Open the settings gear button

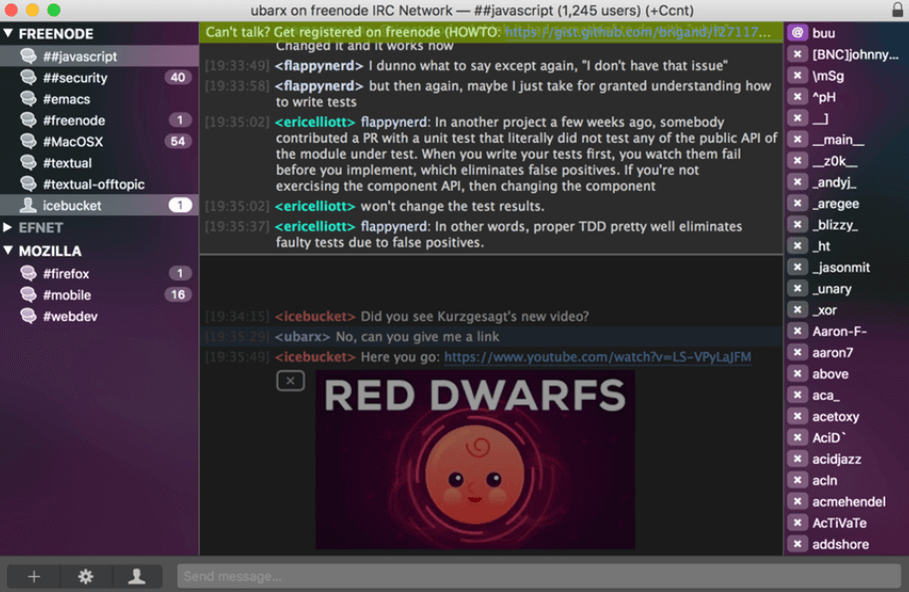click(86, 576)
